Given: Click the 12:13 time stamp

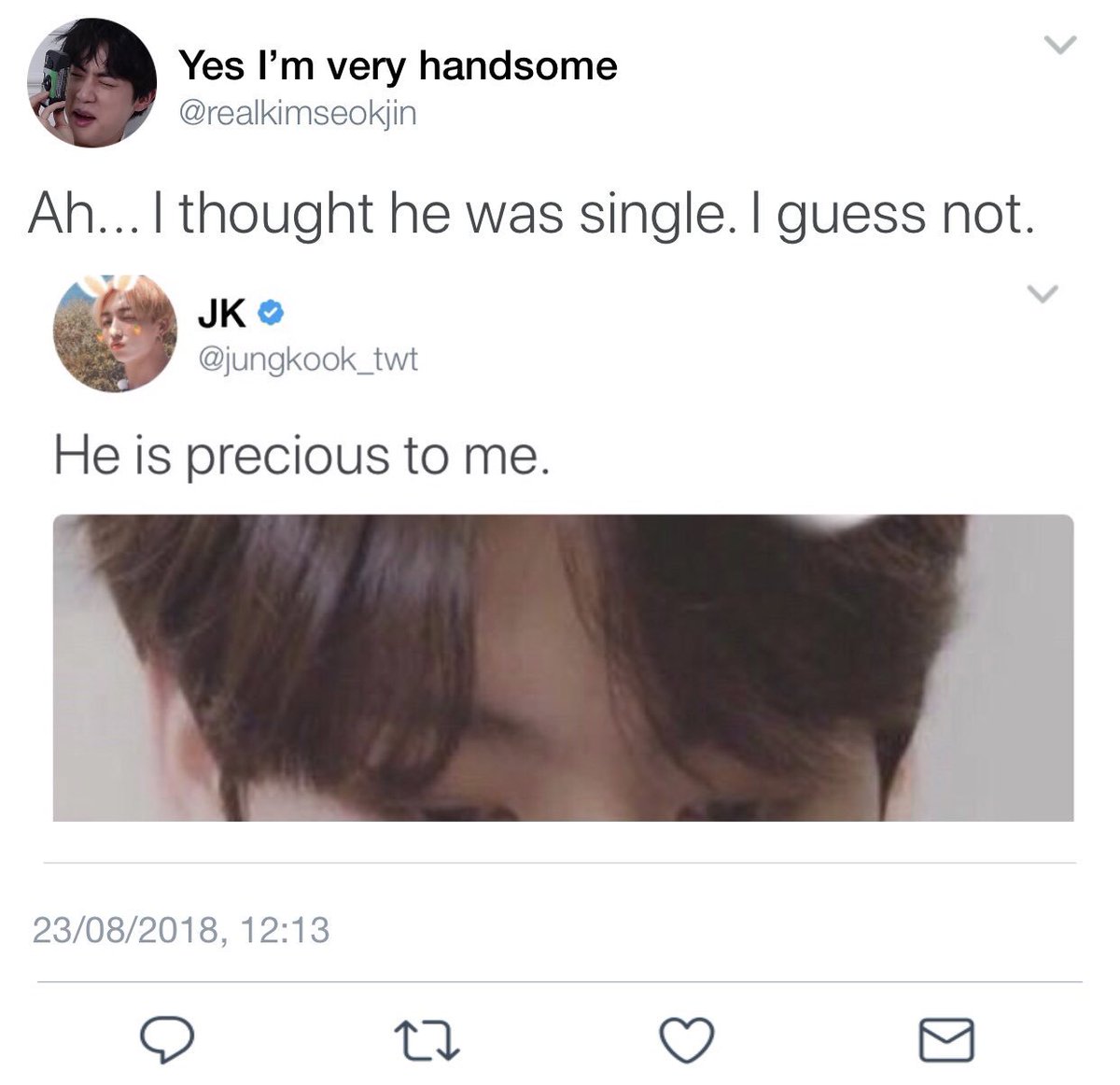Looking at the screenshot, I should 285,930.
